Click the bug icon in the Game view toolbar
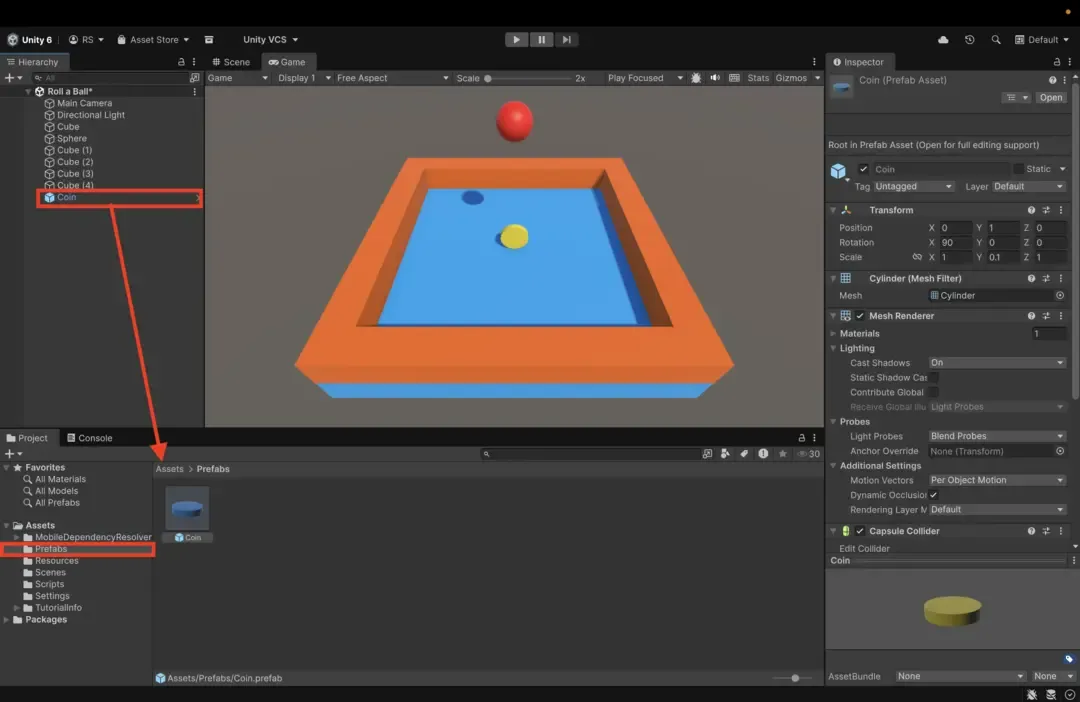Image resolution: width=1080 pixels, height=702 pixels. pyautogui.click(x=696, y=78)
